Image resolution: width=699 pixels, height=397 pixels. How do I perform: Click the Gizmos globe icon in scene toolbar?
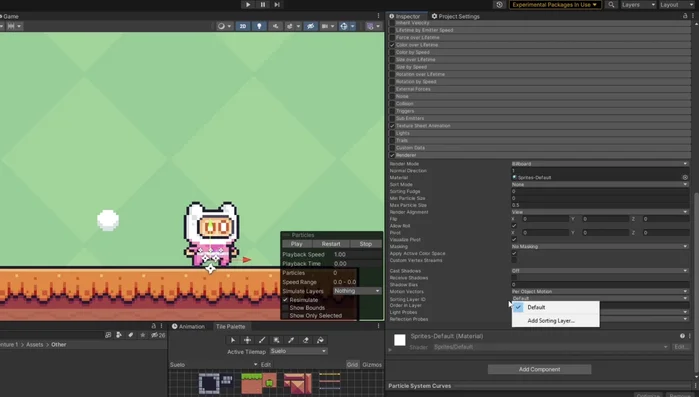(x=344, y=26)
